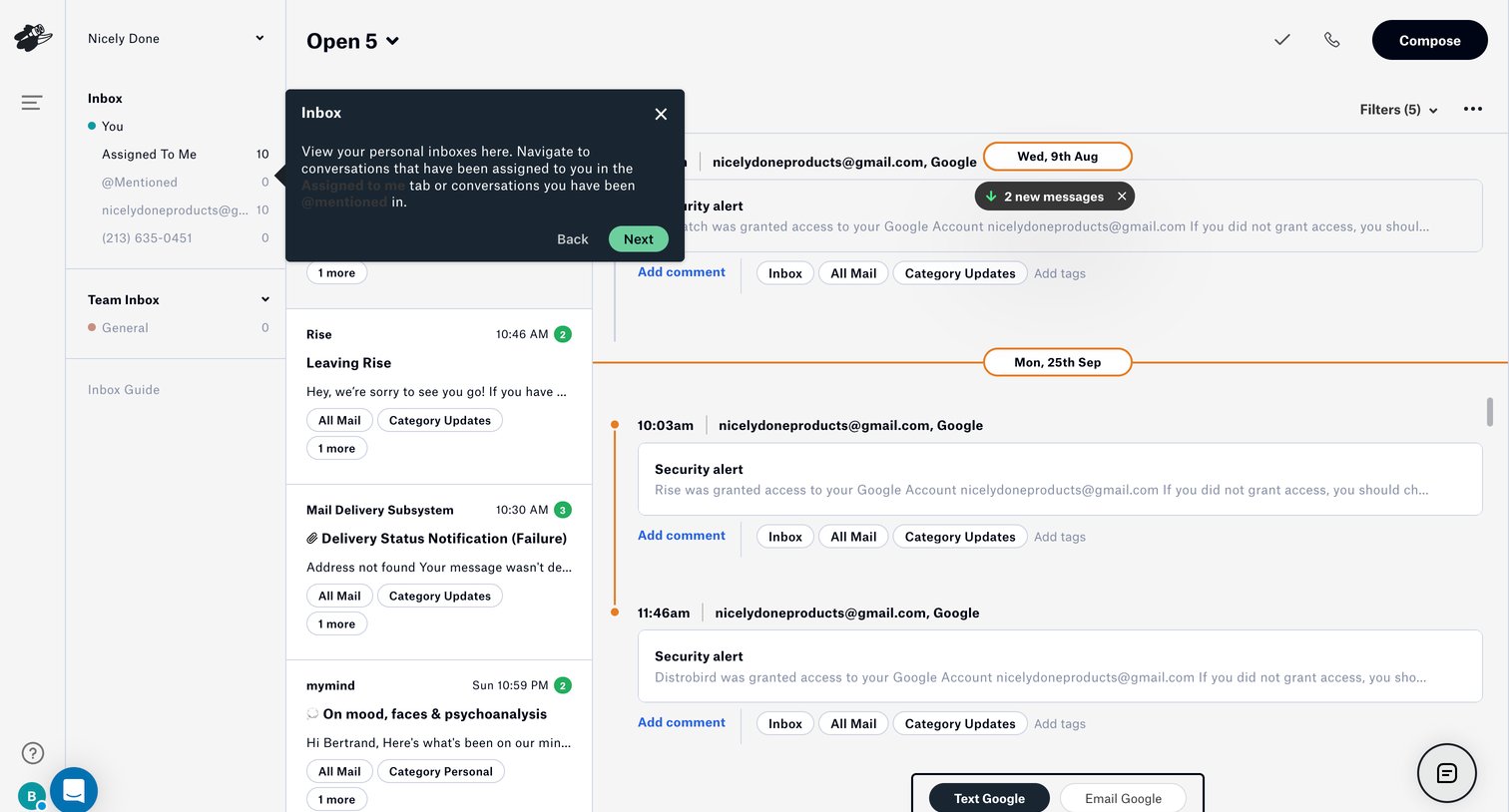Screen dimensions: 1509x812
Task: Click Back in the Inbox tooltip
Action: pyautogui.click(x=572, y=239)
